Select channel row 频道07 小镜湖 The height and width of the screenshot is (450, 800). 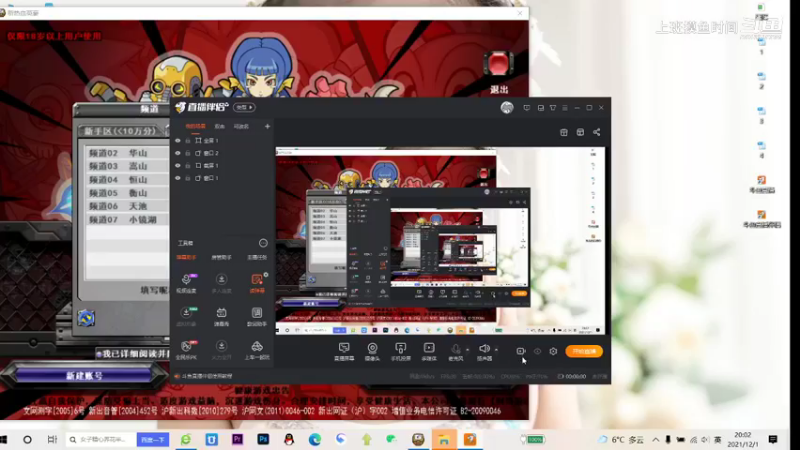pos(126,219)
